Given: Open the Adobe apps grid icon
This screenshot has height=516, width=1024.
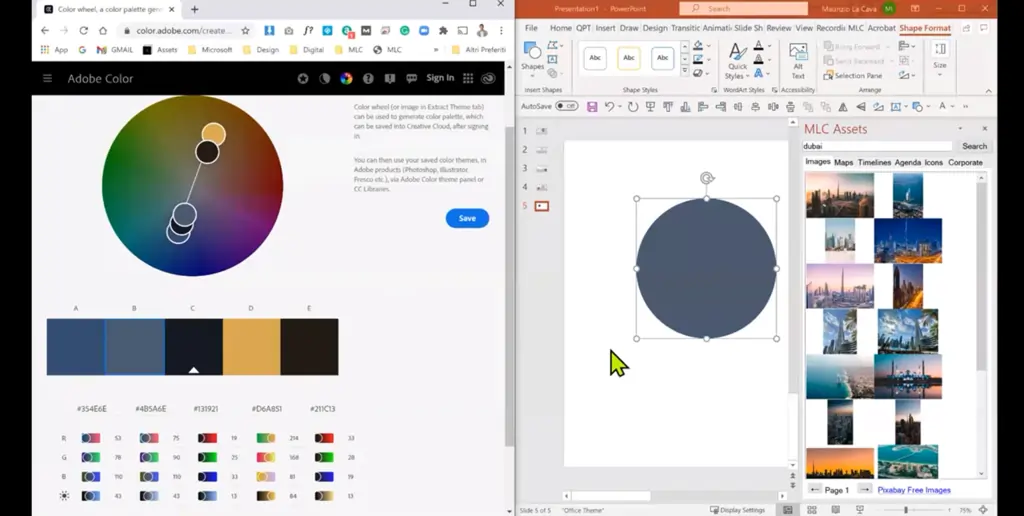Looking at the screenshot, I should (468, 78).
